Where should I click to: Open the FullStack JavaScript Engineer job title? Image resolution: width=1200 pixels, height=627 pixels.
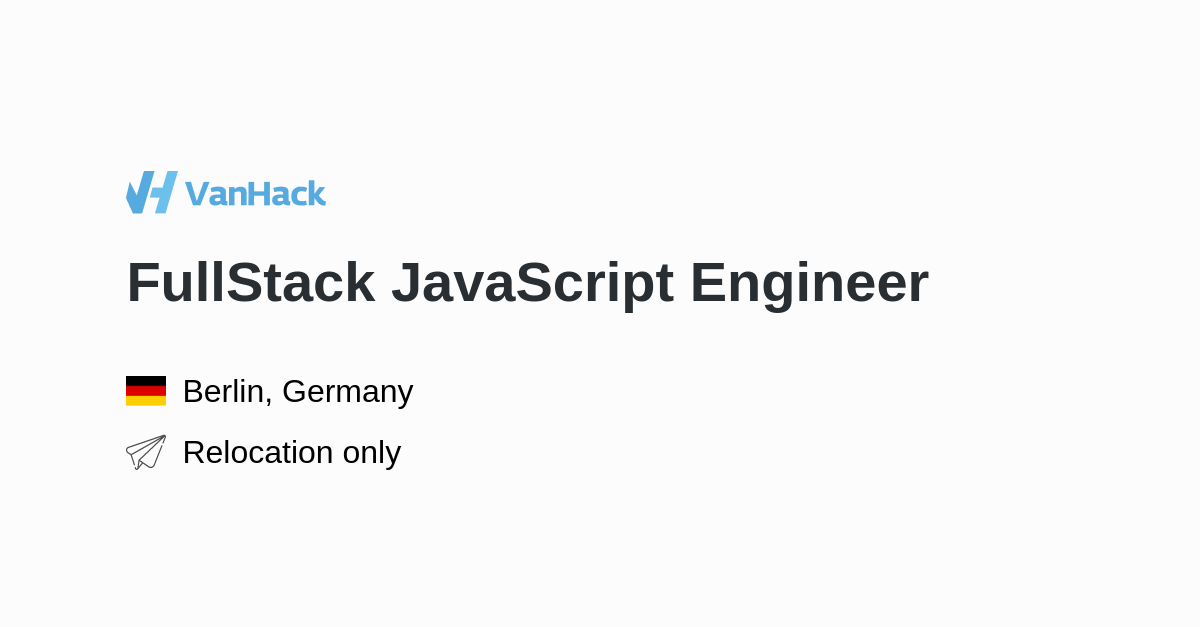pyautogui.click(x=527, y=282)
